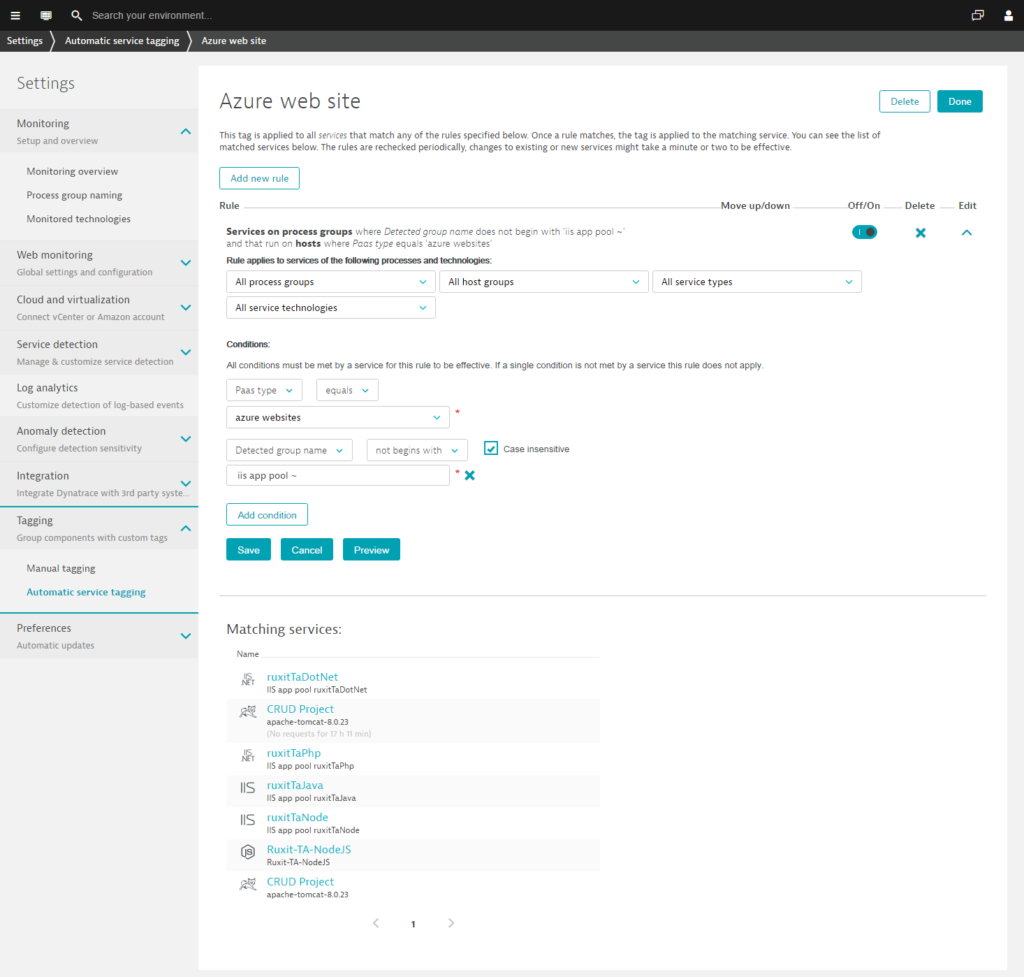Open the 'not begins with' operator dropdown
The image size is (1024, 977).
tap(417, 450)
